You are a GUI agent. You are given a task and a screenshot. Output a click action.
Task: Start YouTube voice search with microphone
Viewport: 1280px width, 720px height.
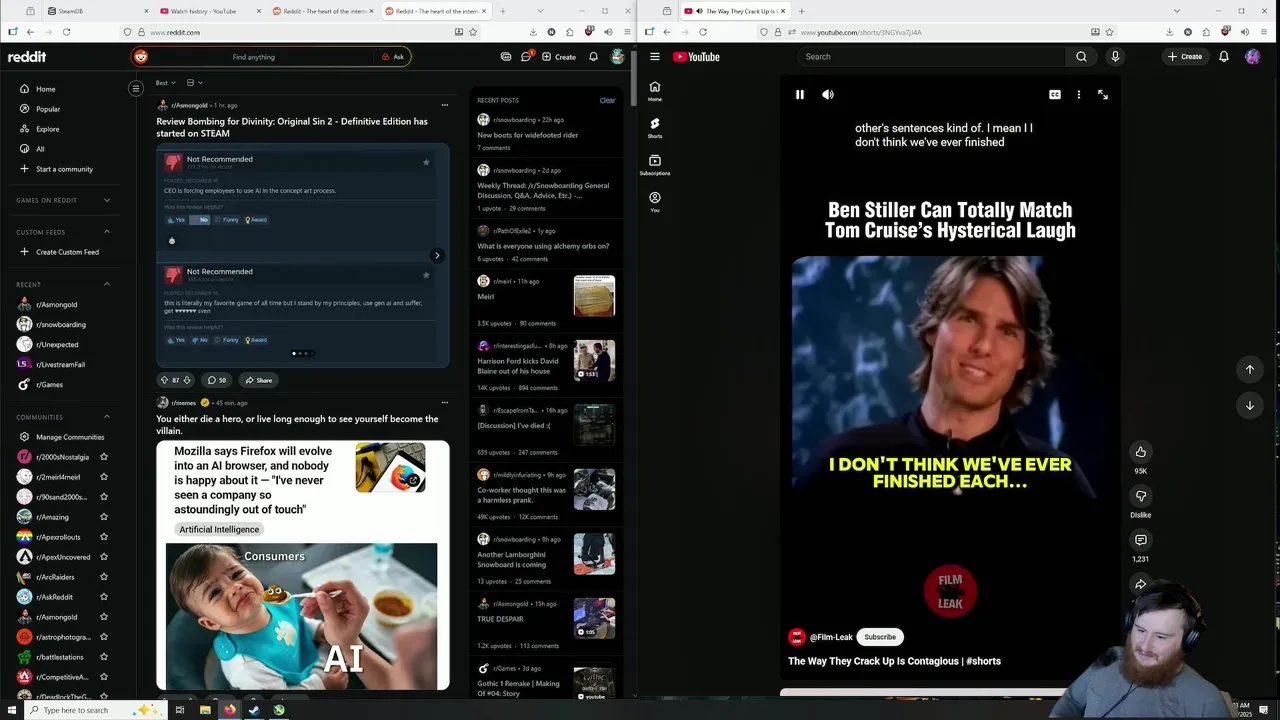click(x=1115, y=56)
